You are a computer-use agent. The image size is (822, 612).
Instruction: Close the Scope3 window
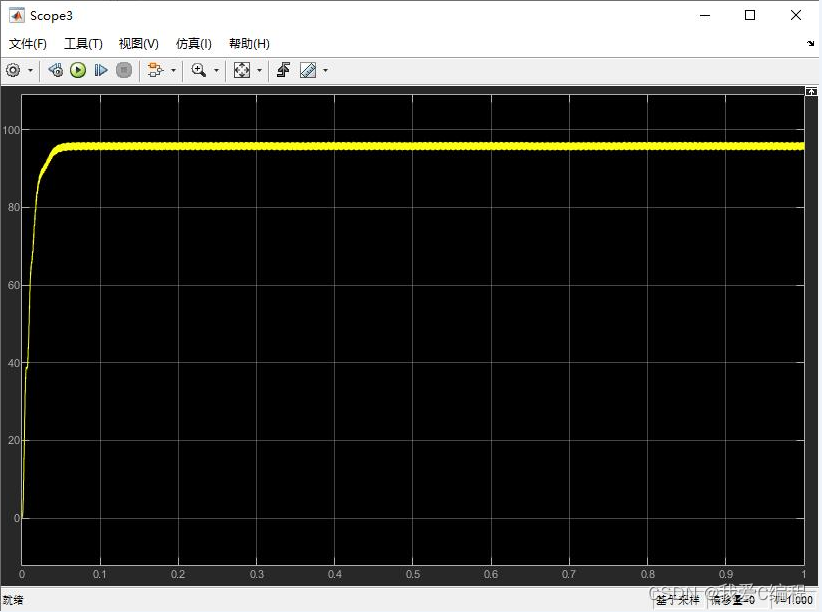coord(796,16)
